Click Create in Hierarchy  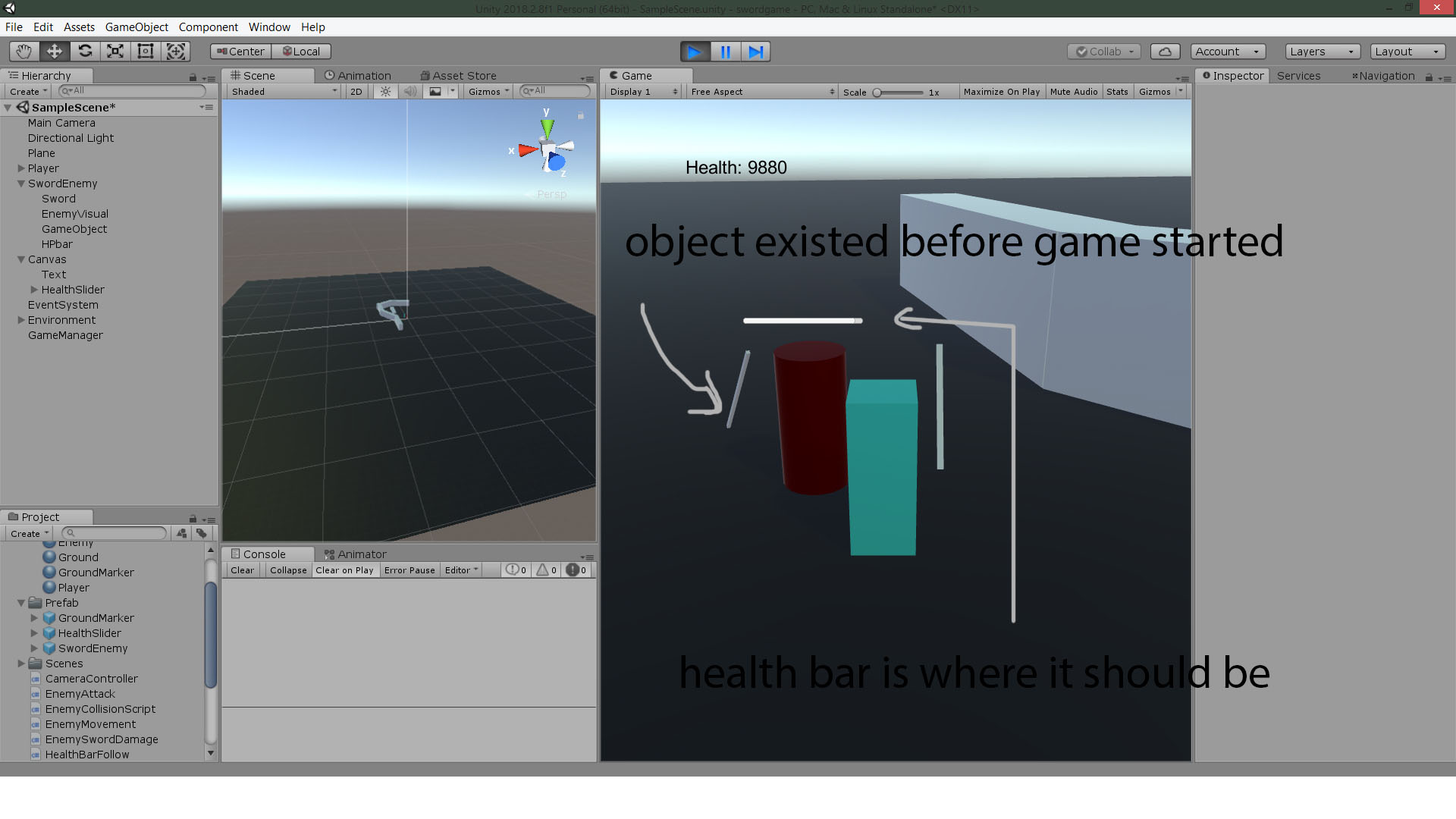(29, 92)
